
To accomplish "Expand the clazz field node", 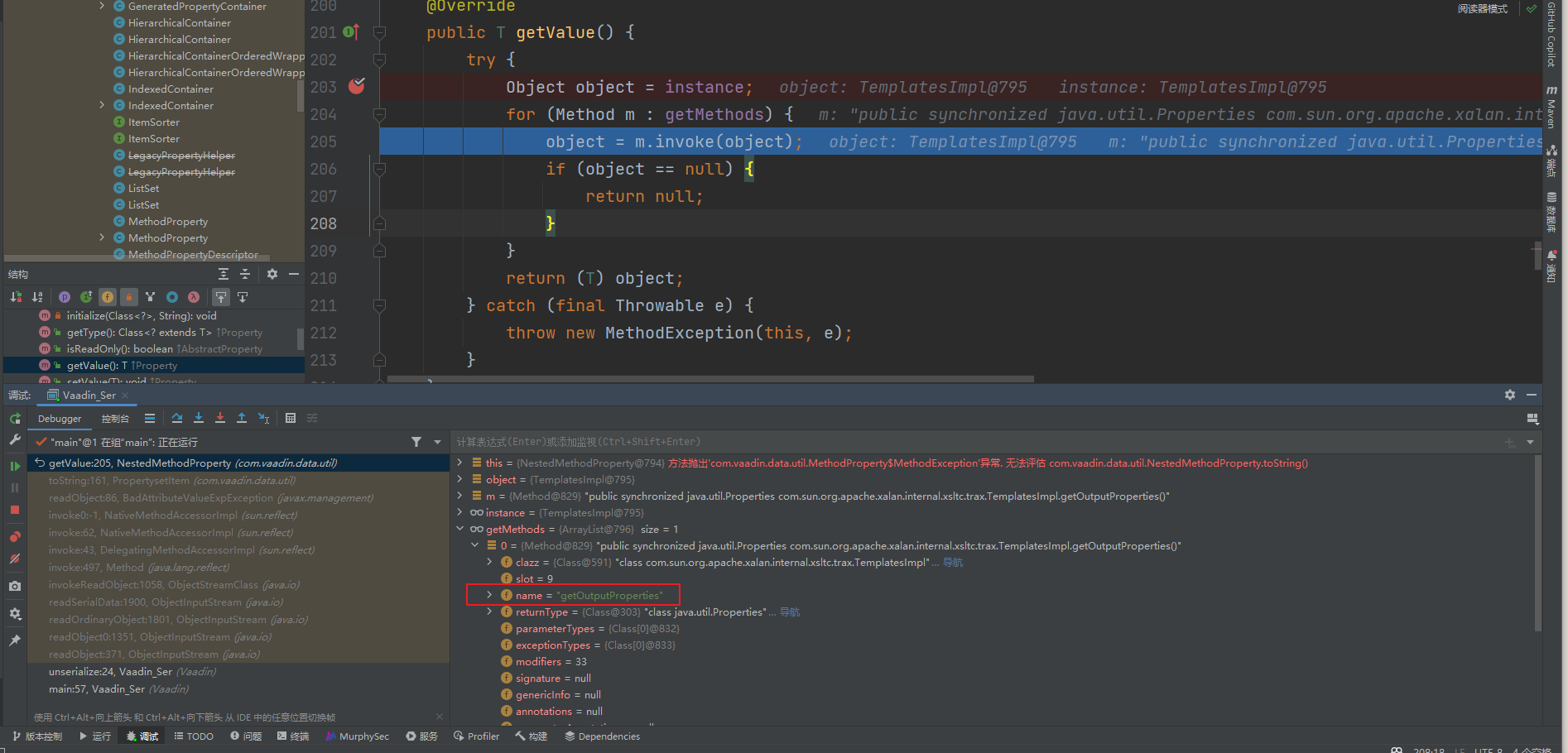I will (x=489, y=562).
